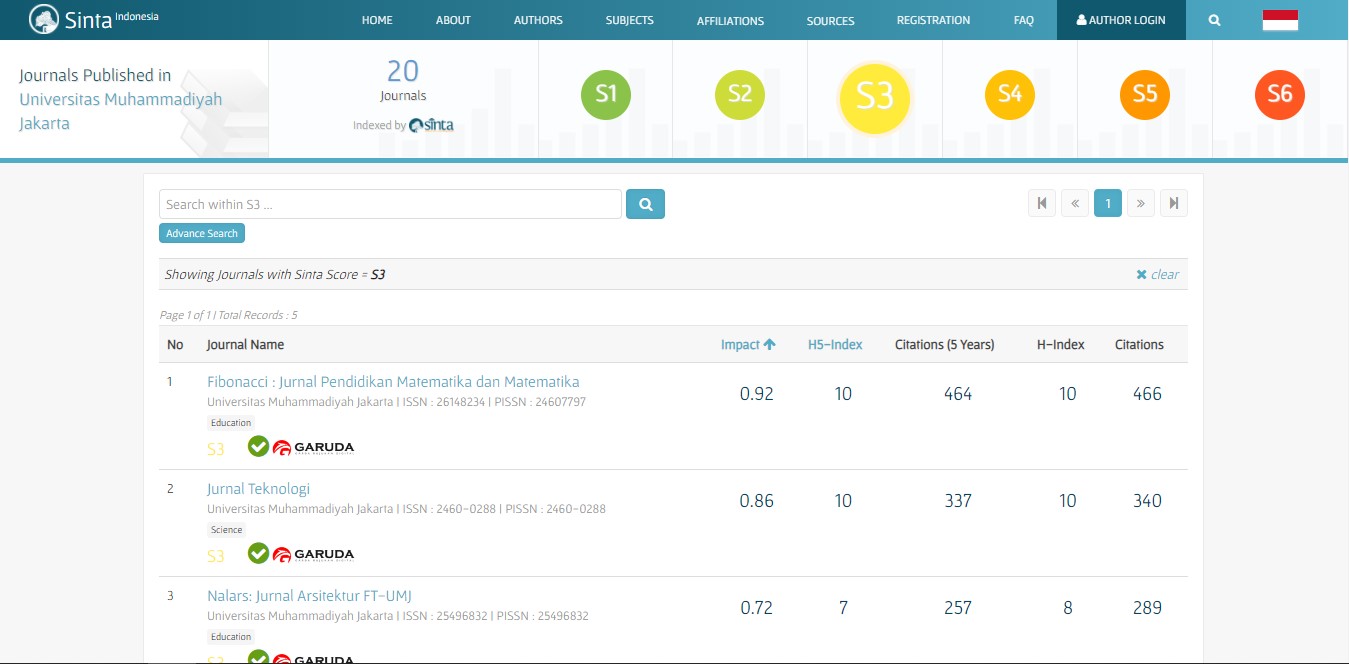Click the Science tag under Jurnal Teknologi

point(227,530)
